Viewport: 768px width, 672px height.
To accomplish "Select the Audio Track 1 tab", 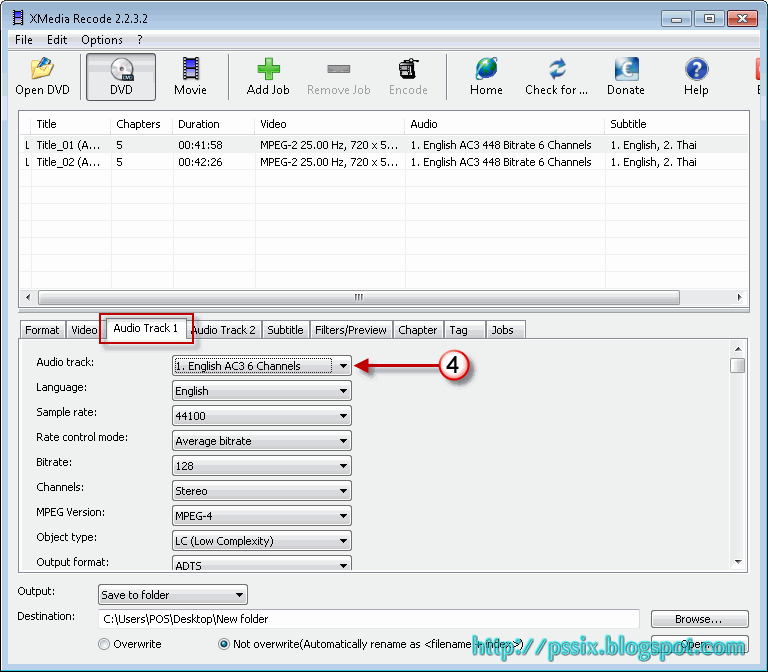I will (x=145, y=328).
